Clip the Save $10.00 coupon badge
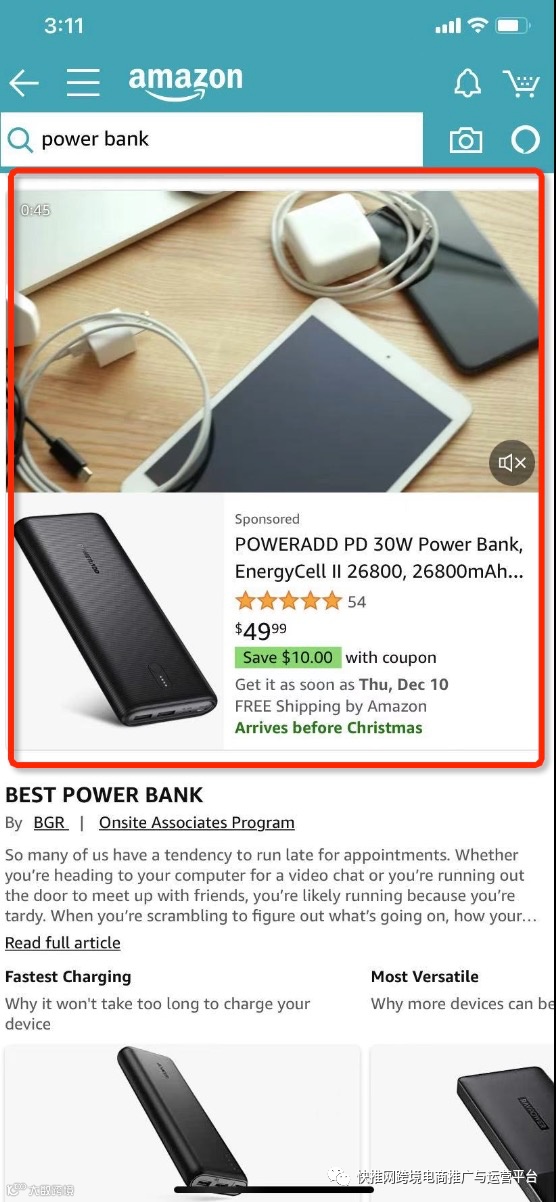This screenshot has width=556, height=1202. point(288,657)
